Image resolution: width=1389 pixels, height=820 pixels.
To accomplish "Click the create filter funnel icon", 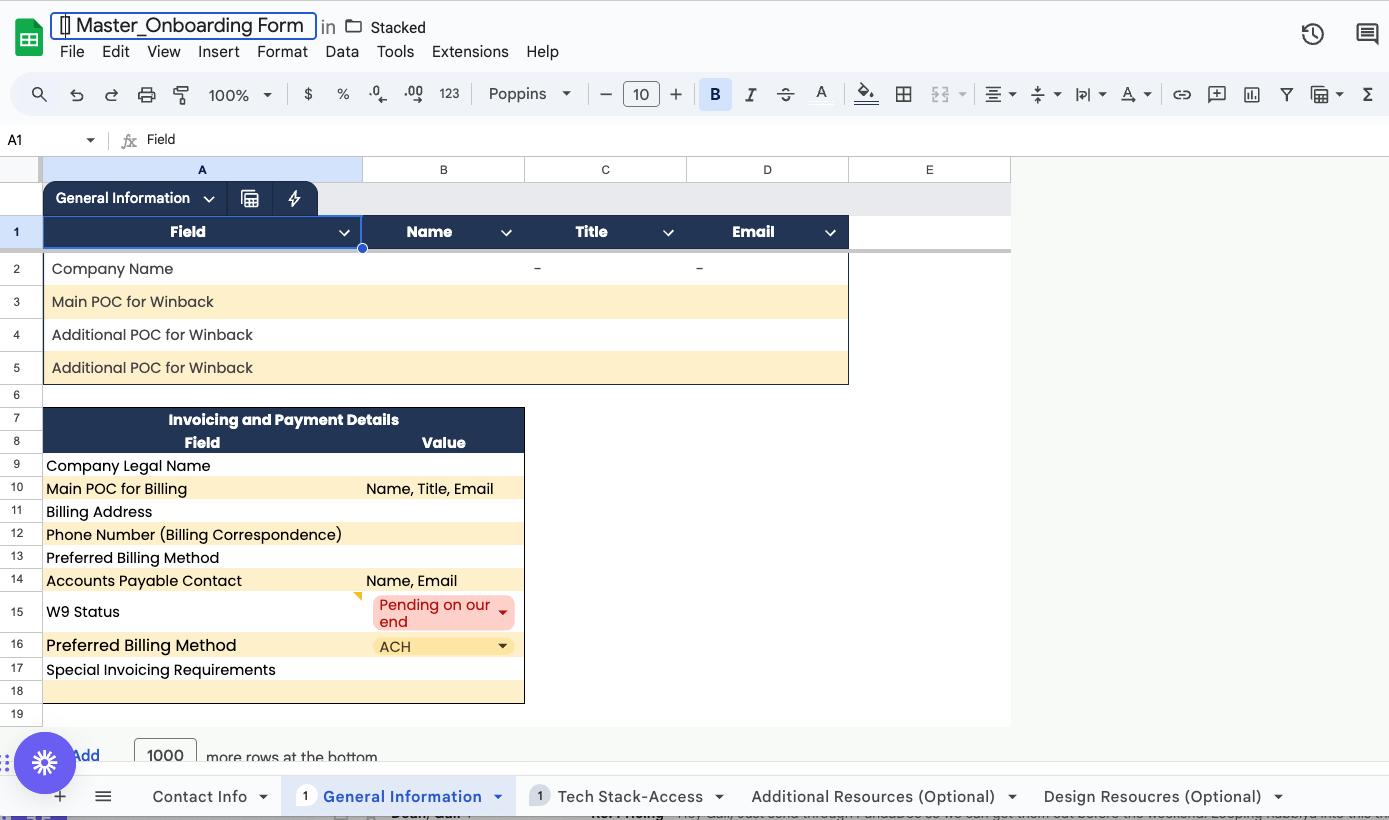I will pyautogui.click(x=1287, y=95).
